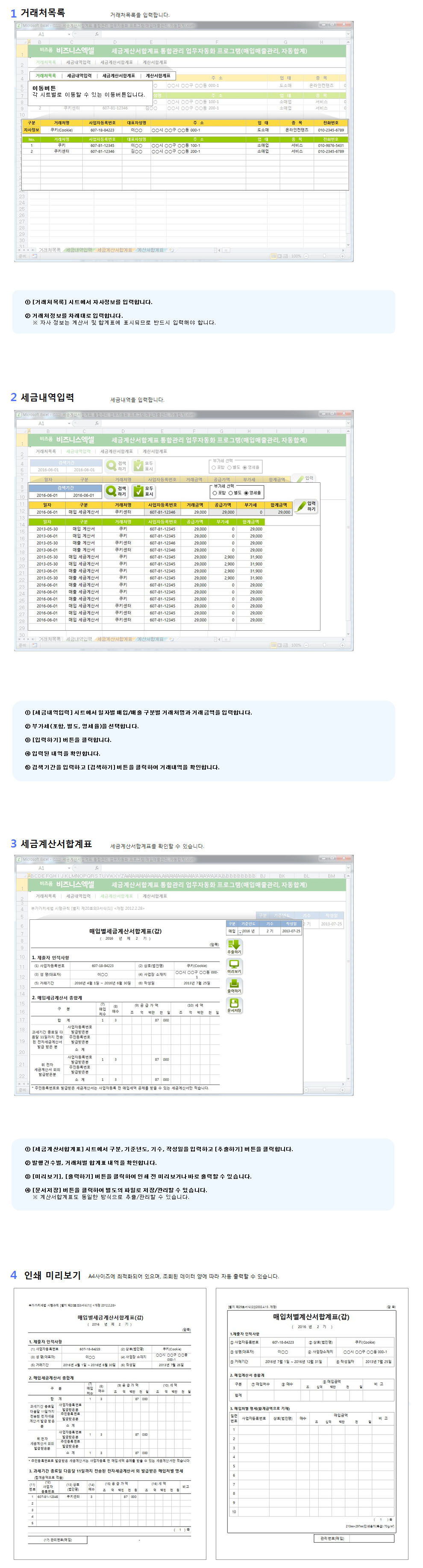Click Excel title icon in 세금계산서합계표 window

pyautogui.click(x=19, y=859)
